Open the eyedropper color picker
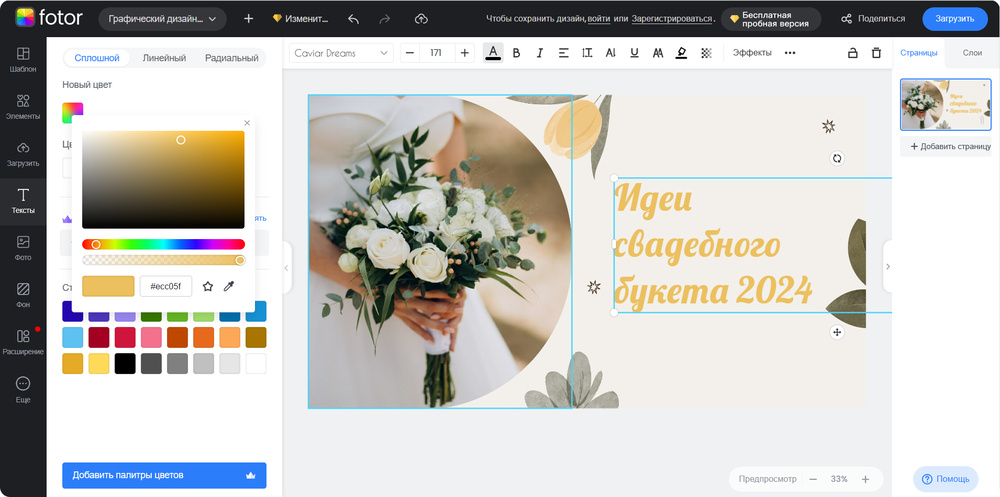This screenshot has width=1000, height=497. click(228, 286)
